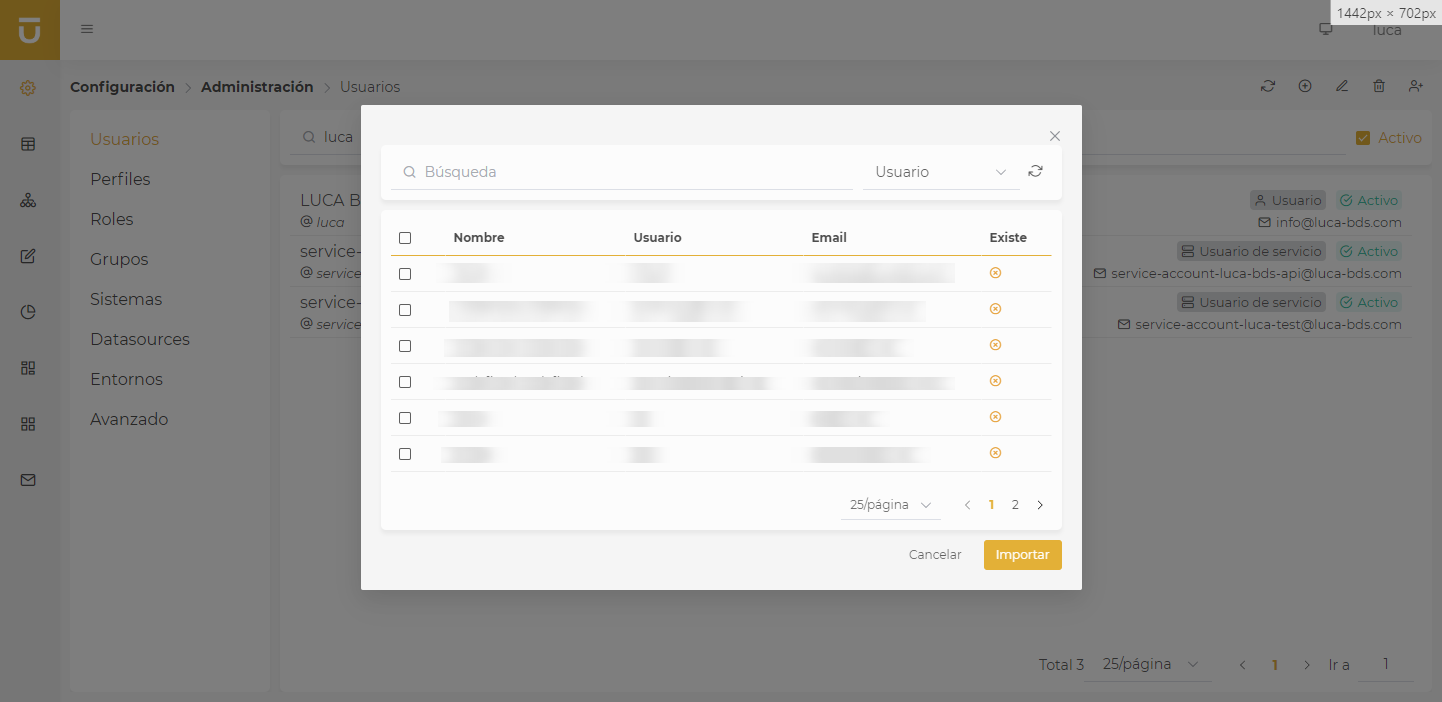Check the first row checkbox in import table

(405, 273)
